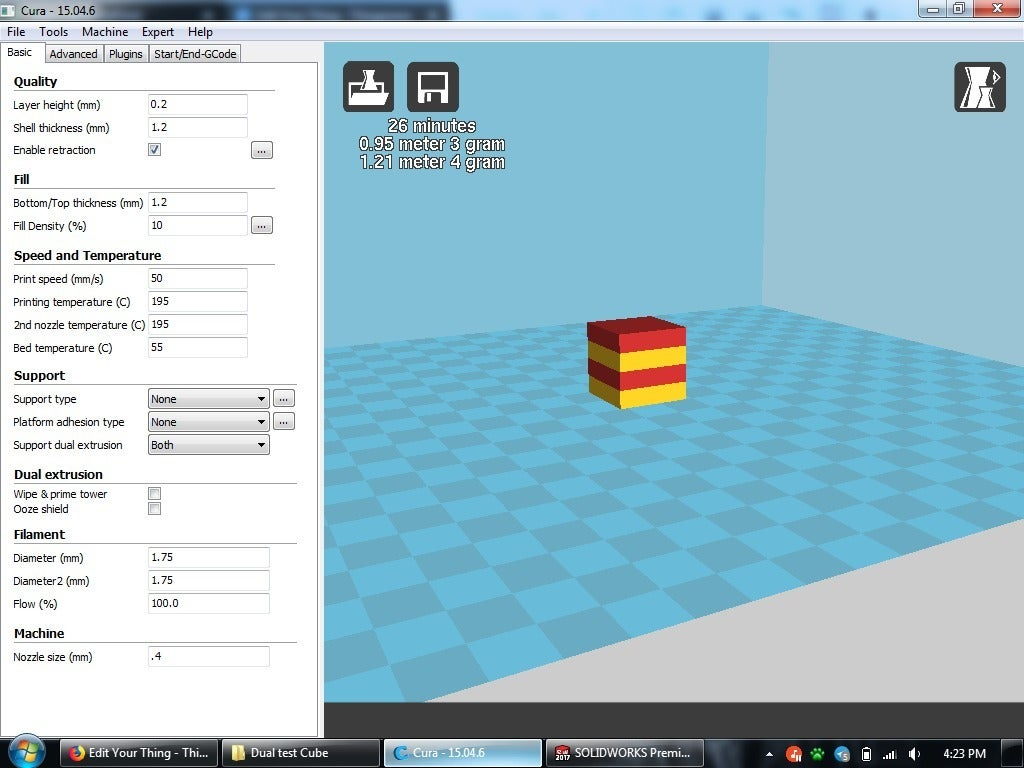The image size is (1024, 768).
Task: Enable the Wipe & prime tower option
Action: coord(154,493)
